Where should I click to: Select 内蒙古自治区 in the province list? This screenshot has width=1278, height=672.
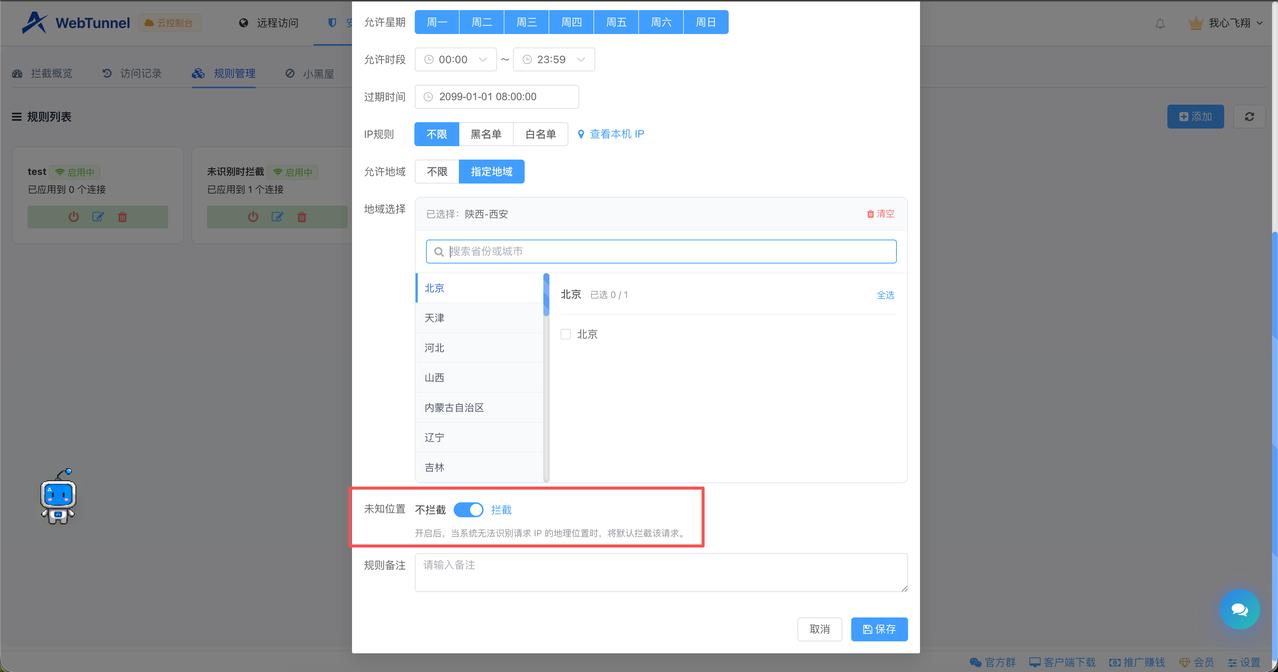coord(479,408)
